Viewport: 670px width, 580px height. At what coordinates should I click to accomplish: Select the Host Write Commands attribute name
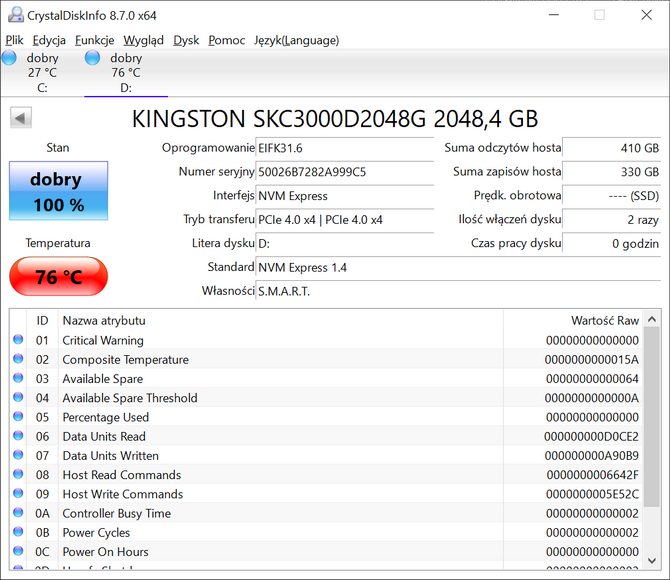pyautogui.click(x=123, y=494)
